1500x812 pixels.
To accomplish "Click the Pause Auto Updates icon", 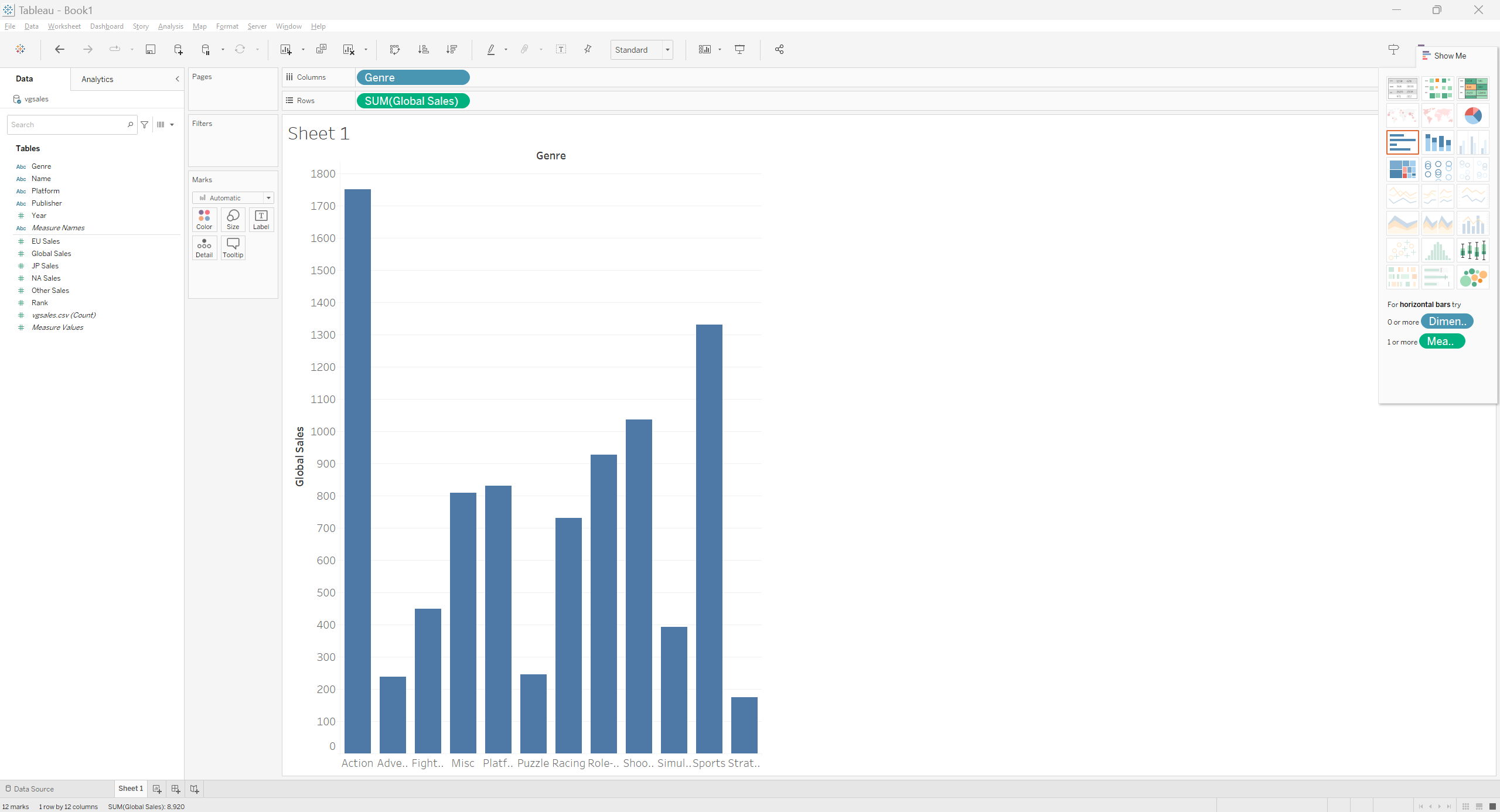I will tap(206, 49).
